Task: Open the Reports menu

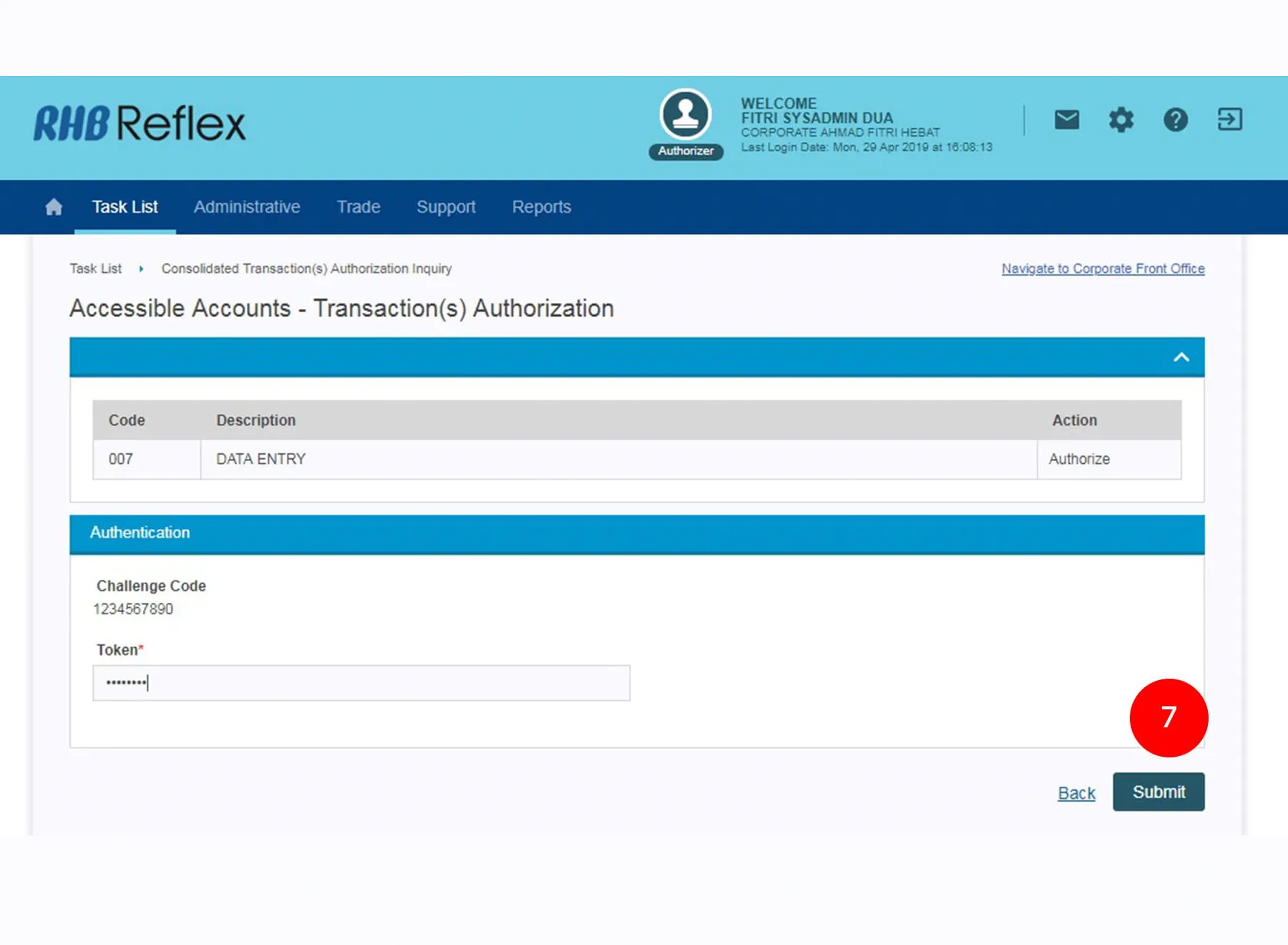Action: point(541,208)
